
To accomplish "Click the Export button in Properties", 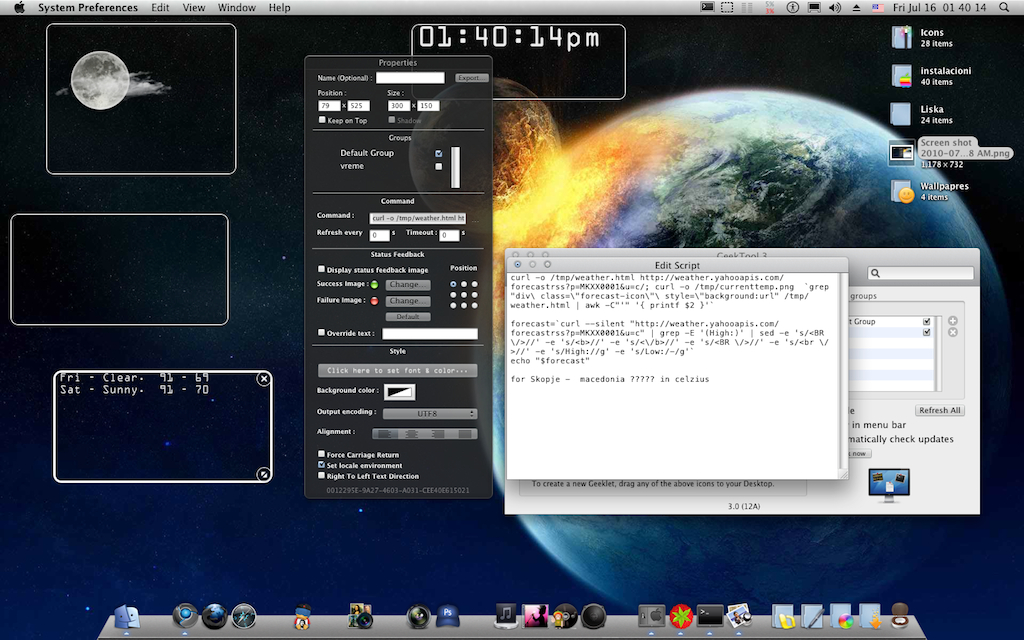I will [x=470, y=78].
